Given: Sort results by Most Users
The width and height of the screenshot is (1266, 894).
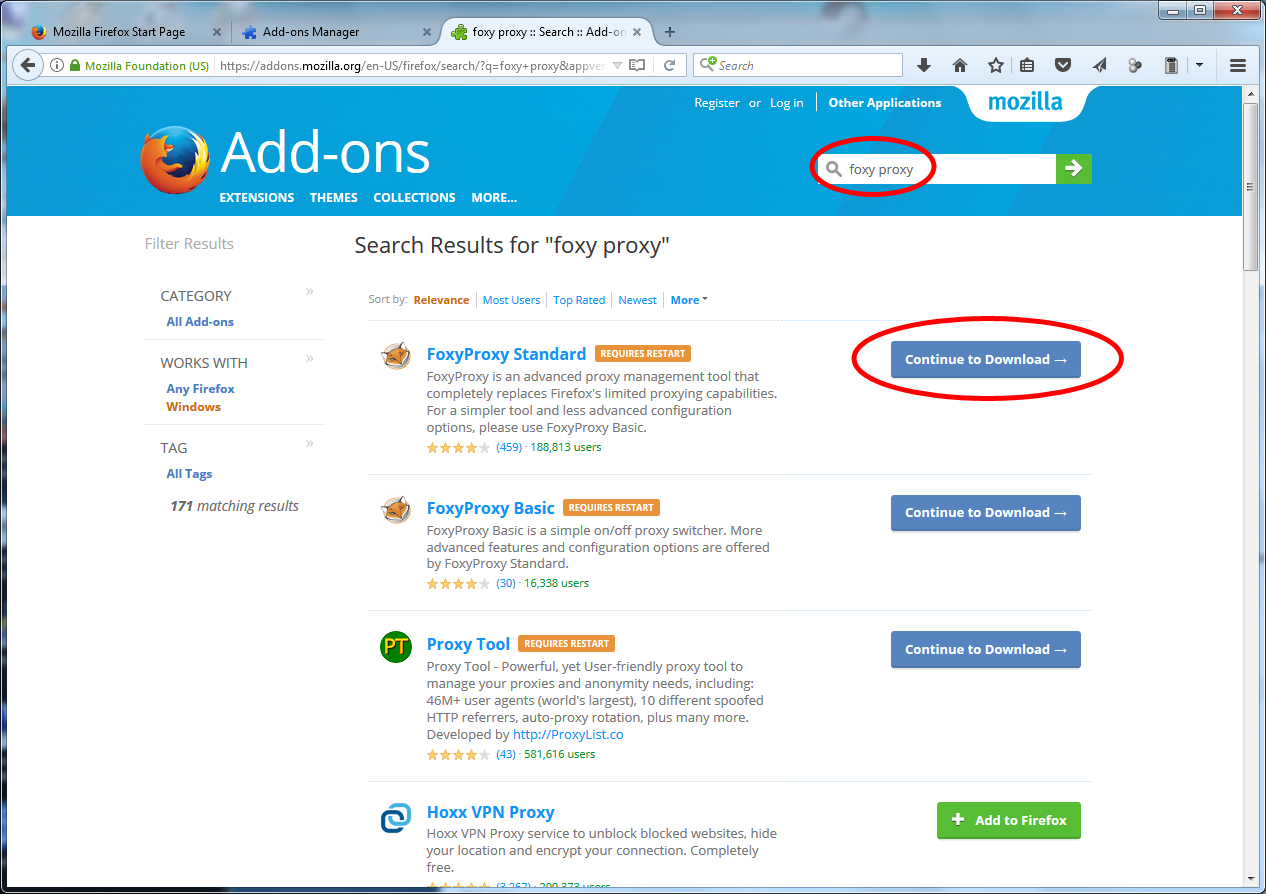Looking at the screenshot, I should click(x=511, y=300).
